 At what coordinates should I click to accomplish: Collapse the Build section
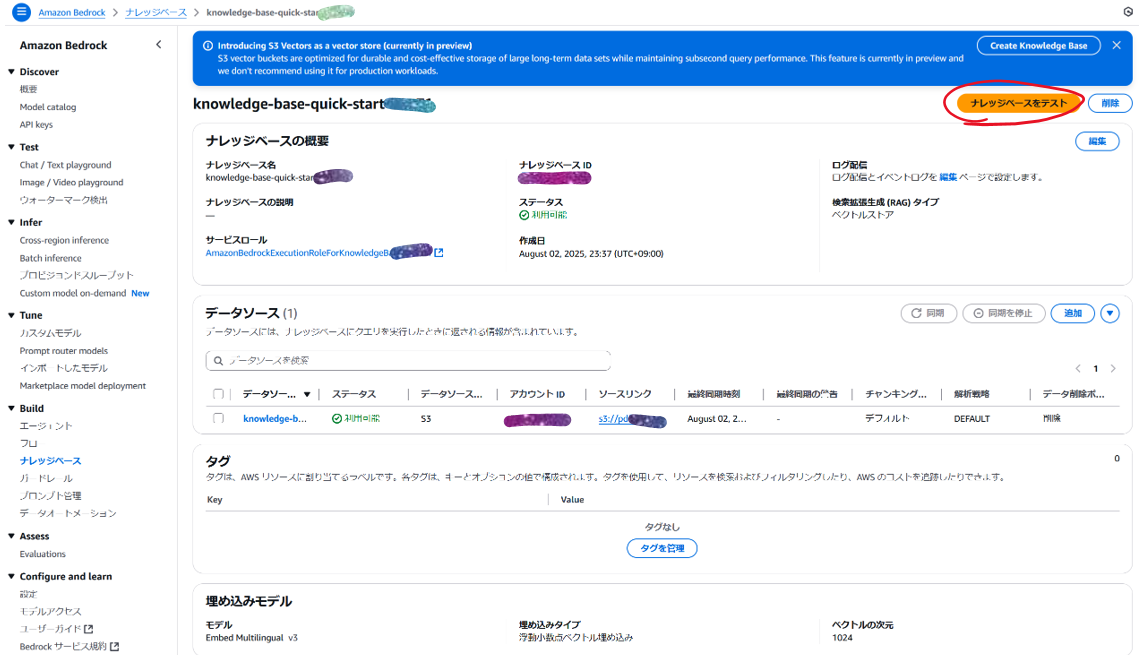(11, 409)
